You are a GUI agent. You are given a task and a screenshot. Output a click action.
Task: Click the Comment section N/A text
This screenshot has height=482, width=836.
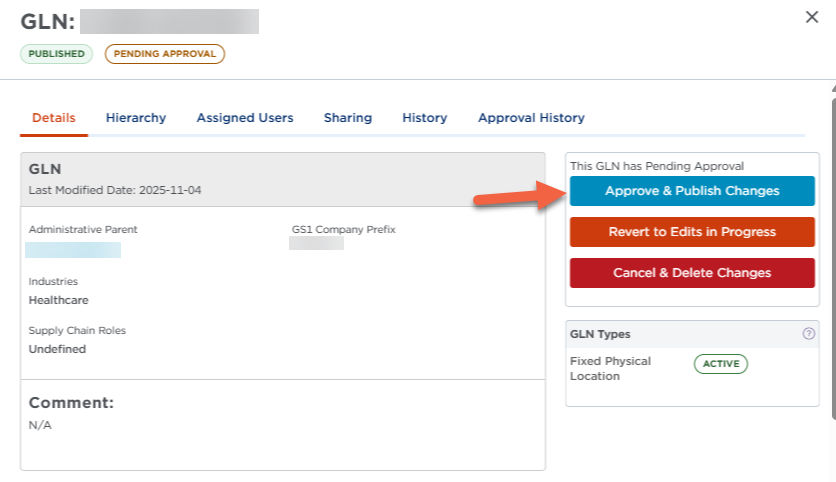pos(40,425)
